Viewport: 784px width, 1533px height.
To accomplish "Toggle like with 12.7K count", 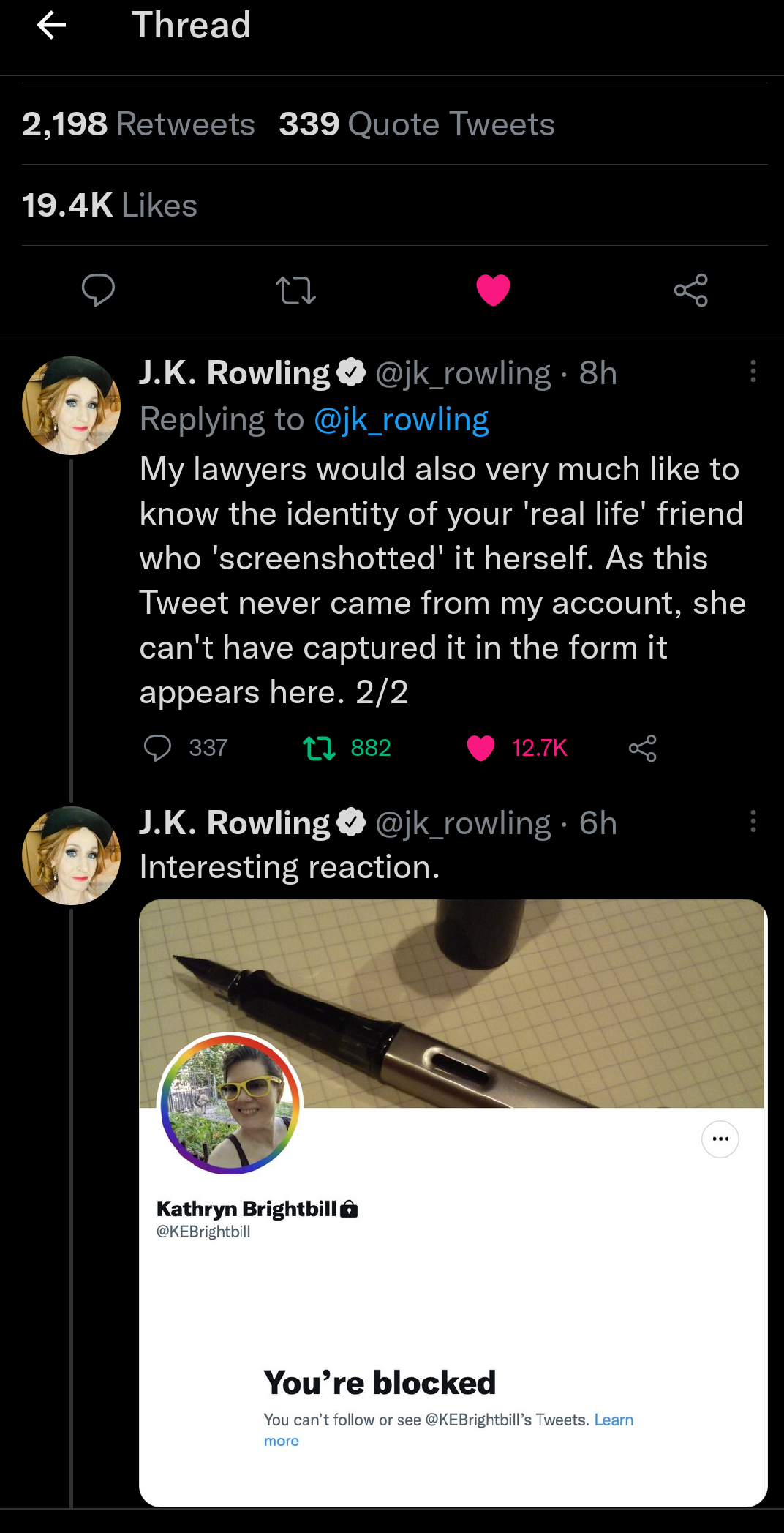I will click(x=480, y=748).
